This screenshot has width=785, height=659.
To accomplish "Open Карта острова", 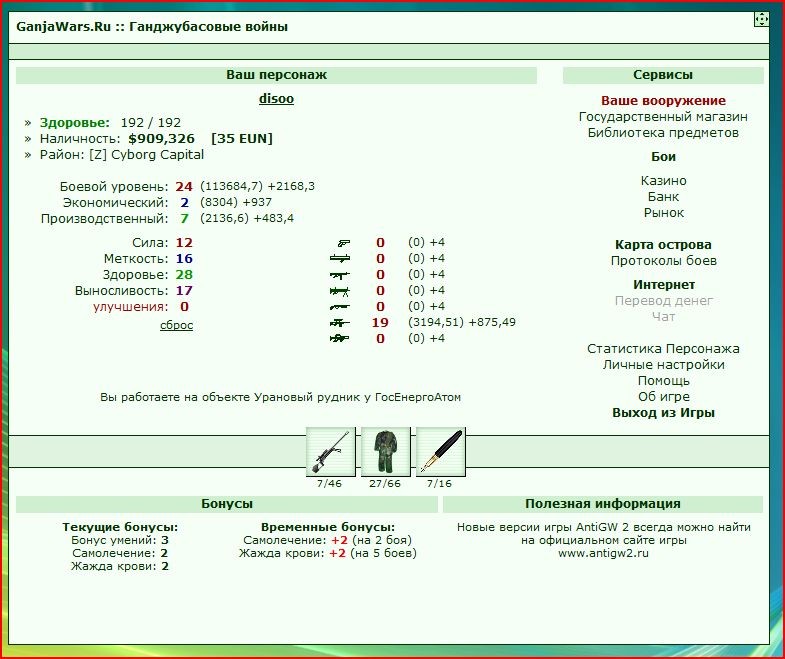I will [663, 245].
